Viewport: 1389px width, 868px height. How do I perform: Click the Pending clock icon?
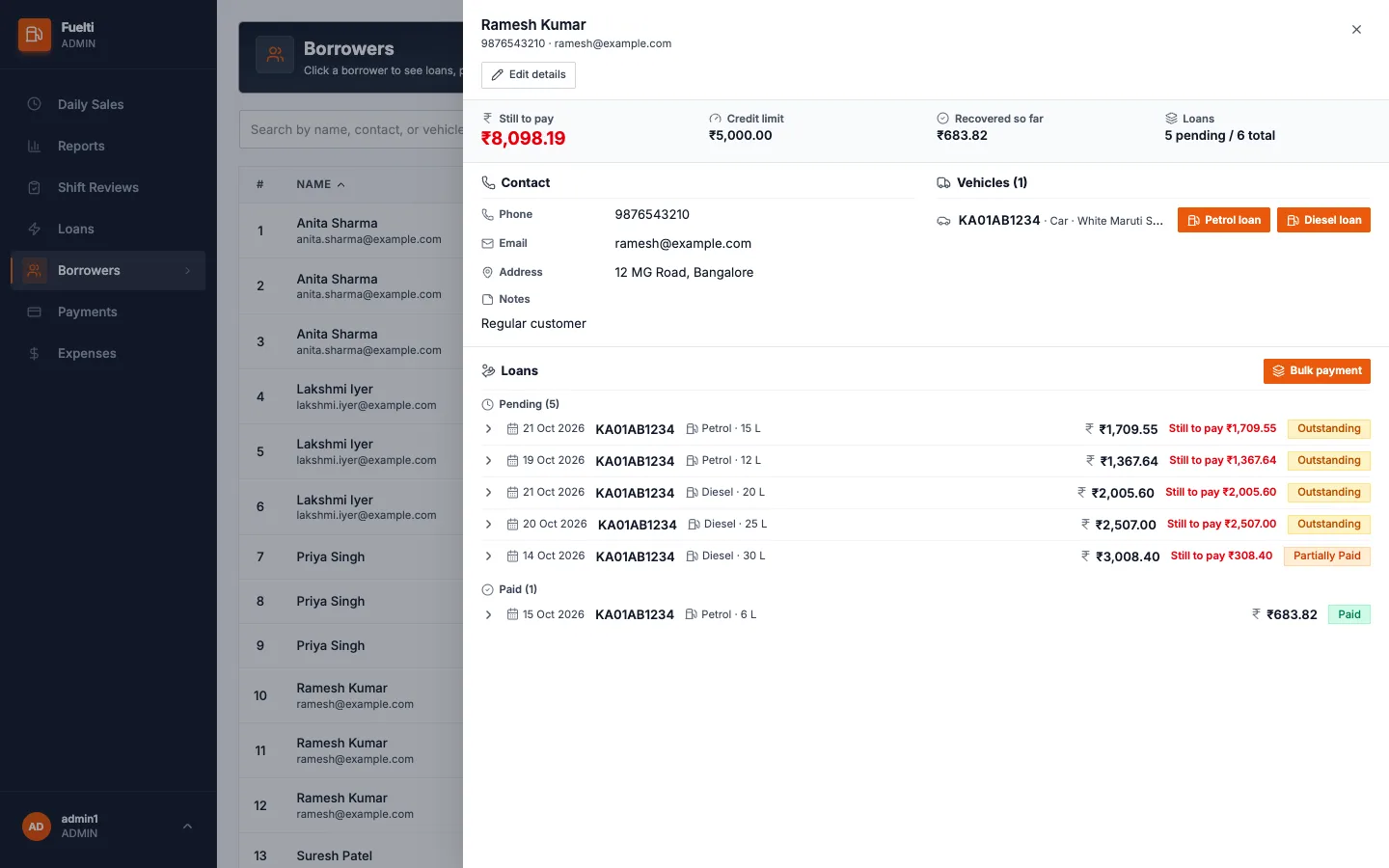[487, 405]
